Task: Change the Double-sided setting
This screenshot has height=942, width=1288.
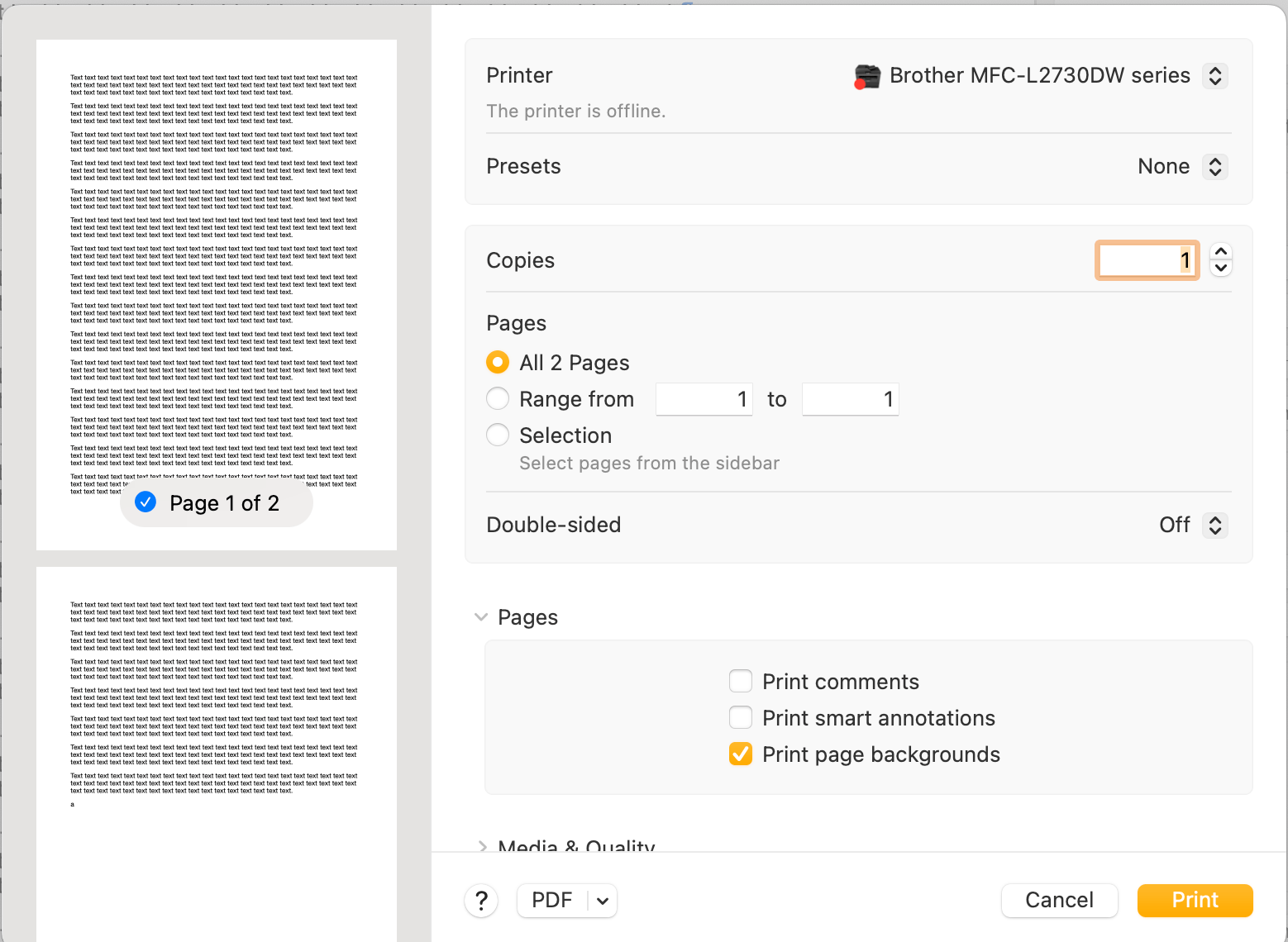Action: [1214, 525]
